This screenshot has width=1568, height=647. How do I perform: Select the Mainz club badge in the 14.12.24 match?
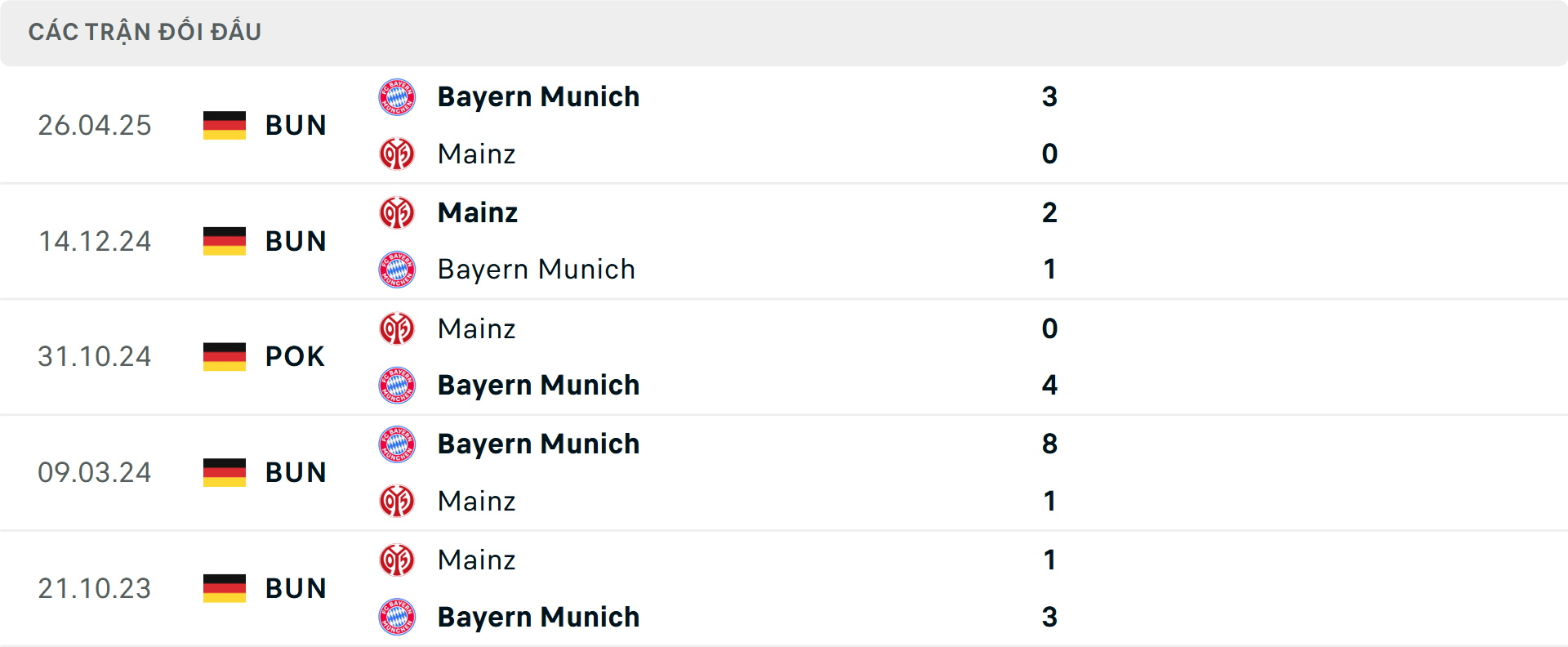pyautogui.click(x=397, y=212)
